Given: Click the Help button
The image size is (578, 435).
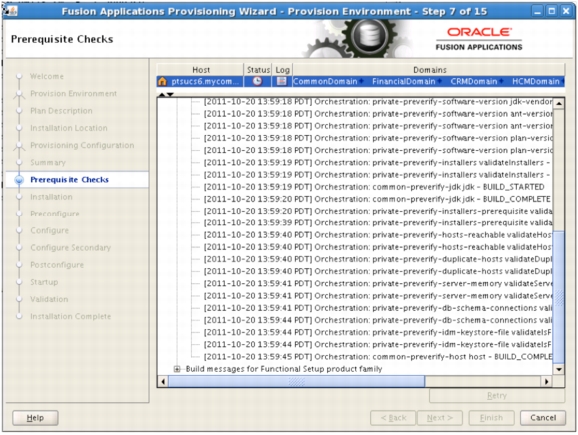Looking at the screenshot, I should pyautogui.click(x=35, y=418).
